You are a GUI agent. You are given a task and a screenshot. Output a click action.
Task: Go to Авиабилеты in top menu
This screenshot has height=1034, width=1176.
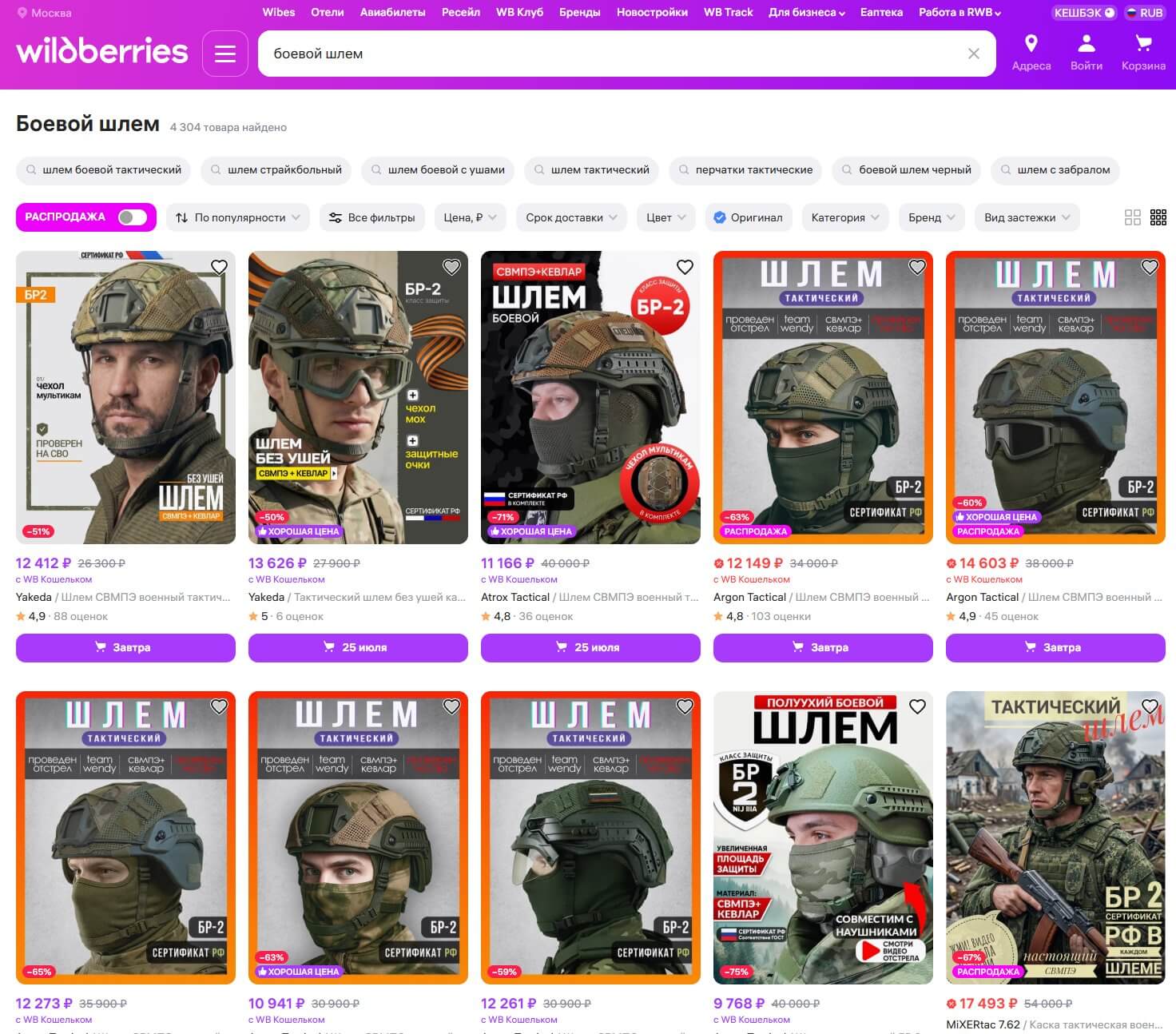coord(393,12)
